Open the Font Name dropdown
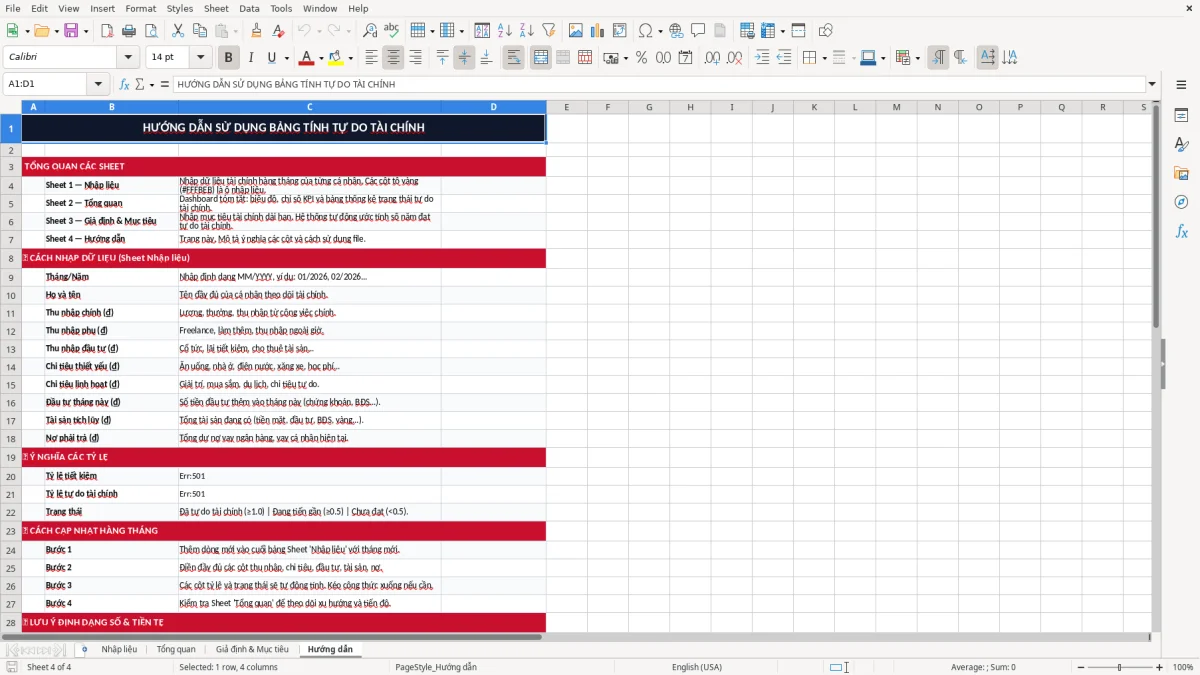This screenshot has height=675, width=1200. [127, 58]
